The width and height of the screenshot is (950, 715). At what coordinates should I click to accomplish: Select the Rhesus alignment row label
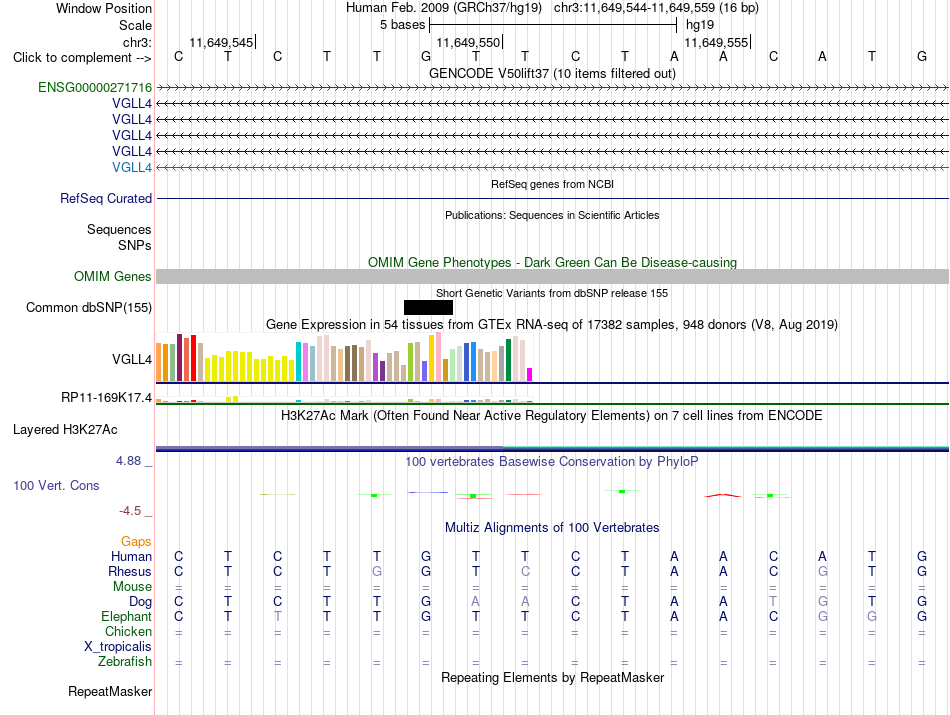[130, 571]
